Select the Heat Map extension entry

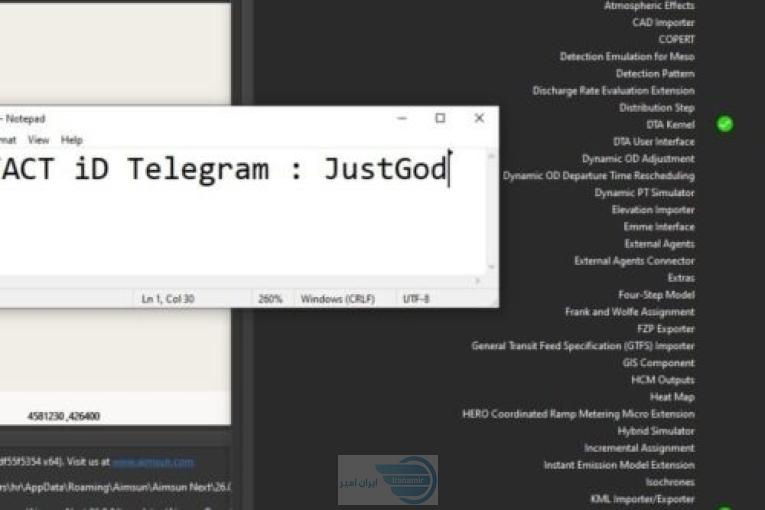tap(672, 397)
